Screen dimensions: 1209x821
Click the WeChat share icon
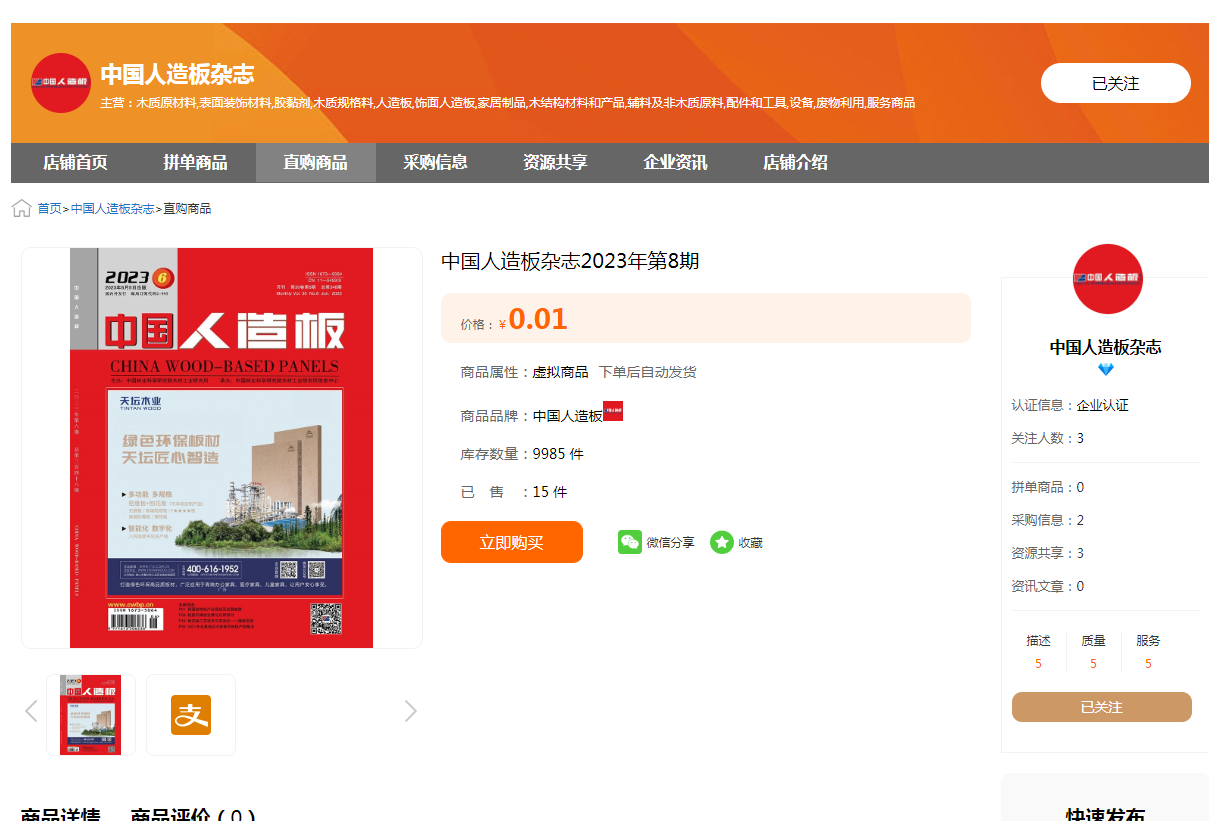tap(630, 542)
